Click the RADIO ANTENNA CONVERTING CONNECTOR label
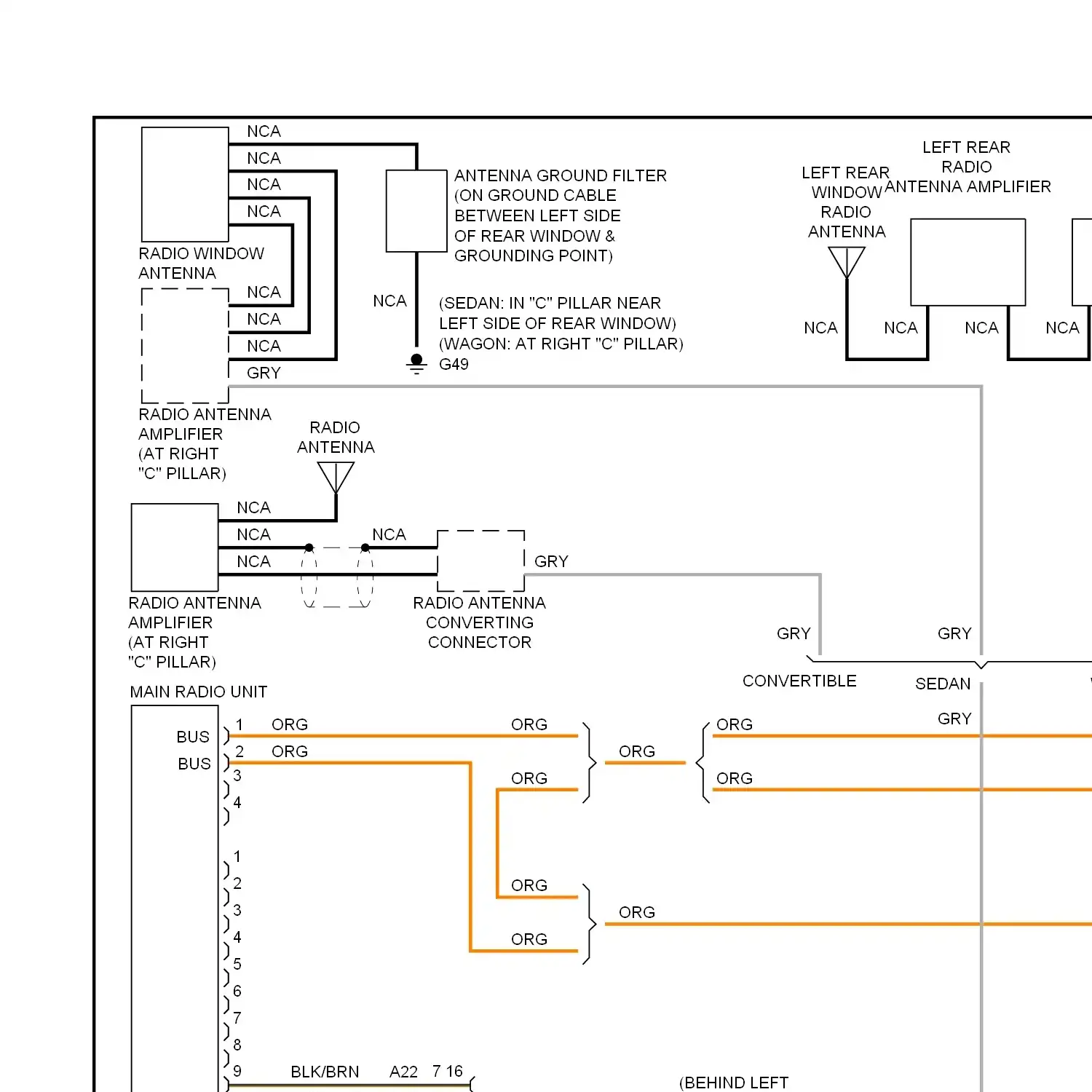 click(479, 622)
